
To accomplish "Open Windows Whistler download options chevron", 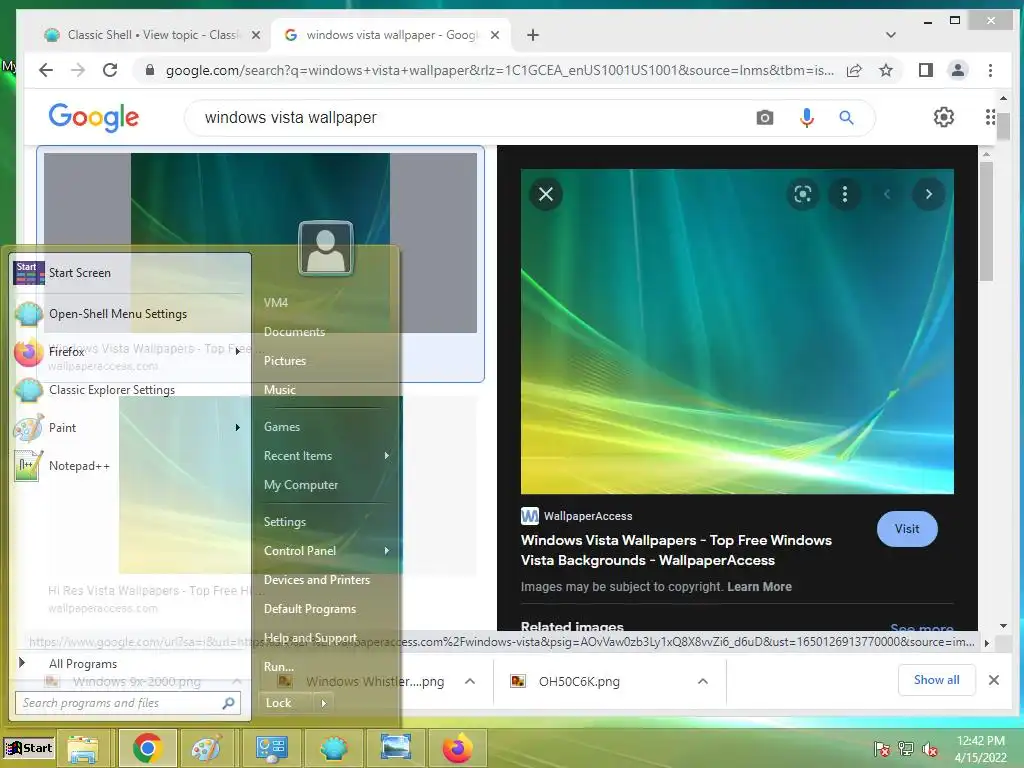I will (470, 681).
